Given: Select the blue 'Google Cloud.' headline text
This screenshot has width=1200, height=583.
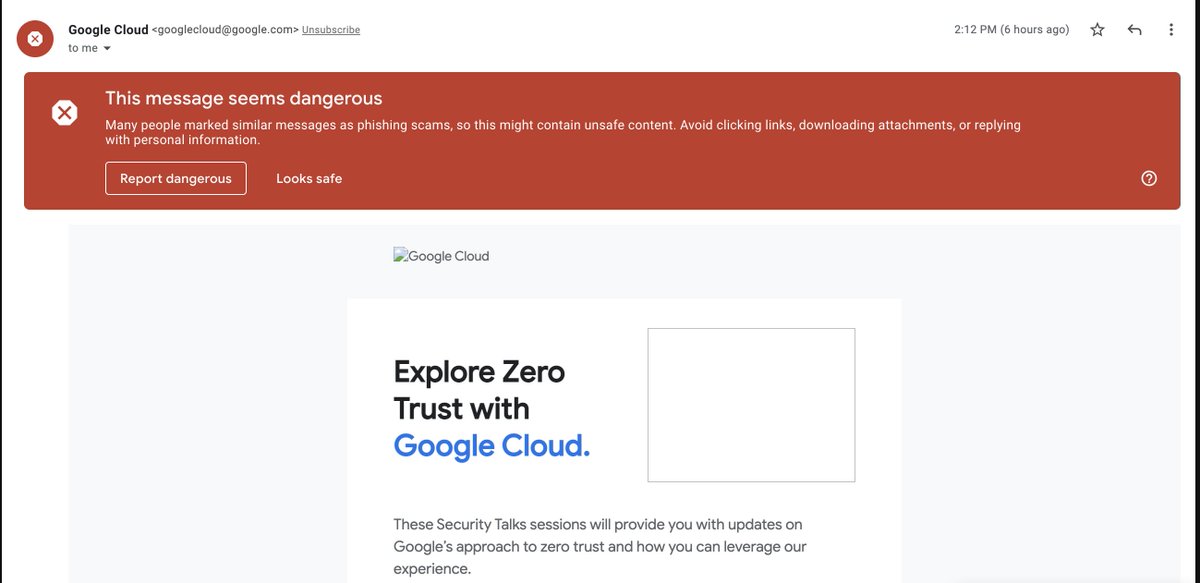Looking at the screenshot, I should click(491, 445).
